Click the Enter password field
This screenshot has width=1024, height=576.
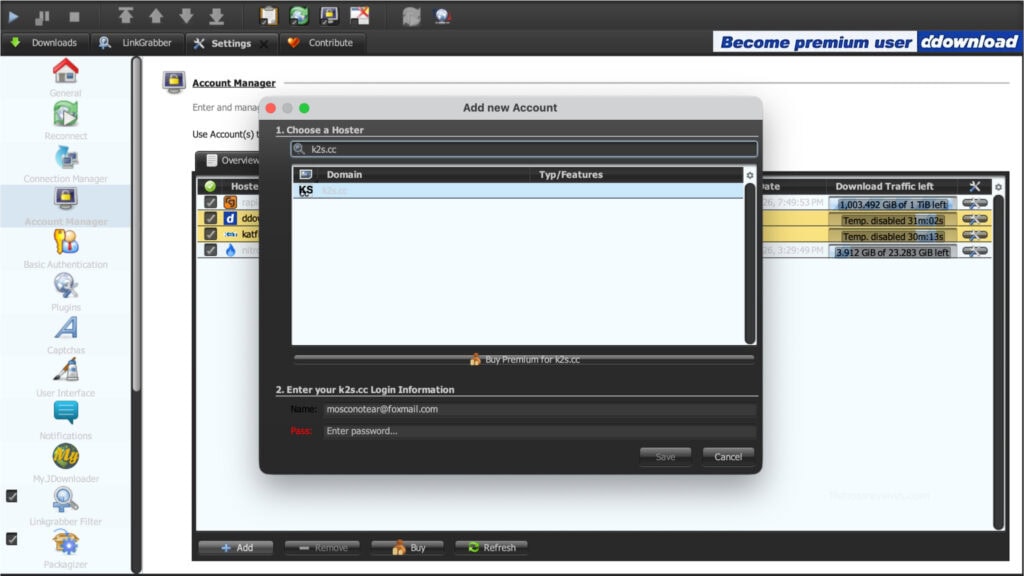539,430
